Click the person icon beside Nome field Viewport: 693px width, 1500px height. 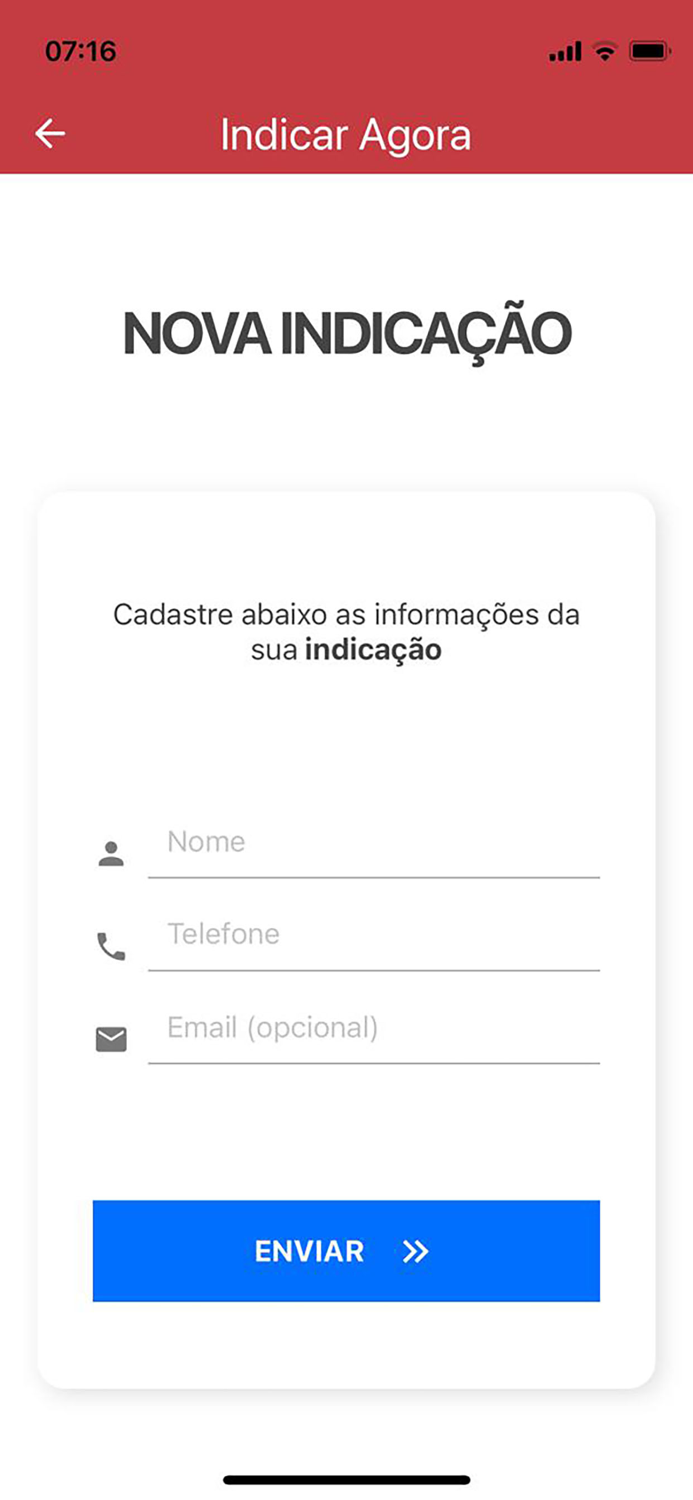pyautogui.click(x=111, y=852)
